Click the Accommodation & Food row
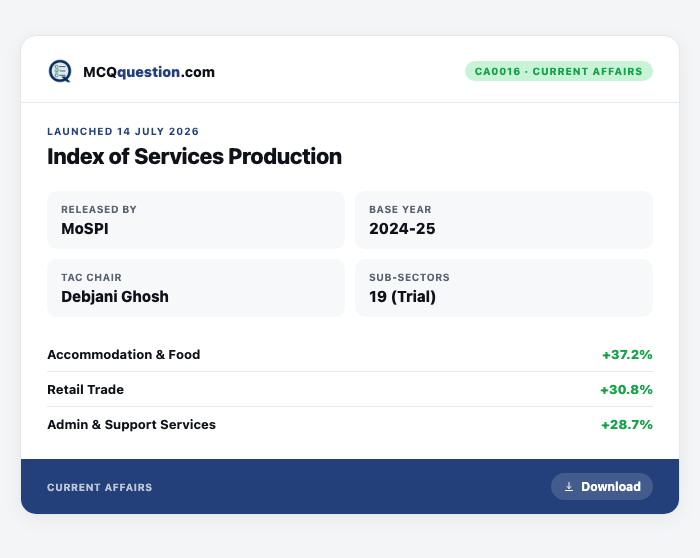 coord(350,354)
